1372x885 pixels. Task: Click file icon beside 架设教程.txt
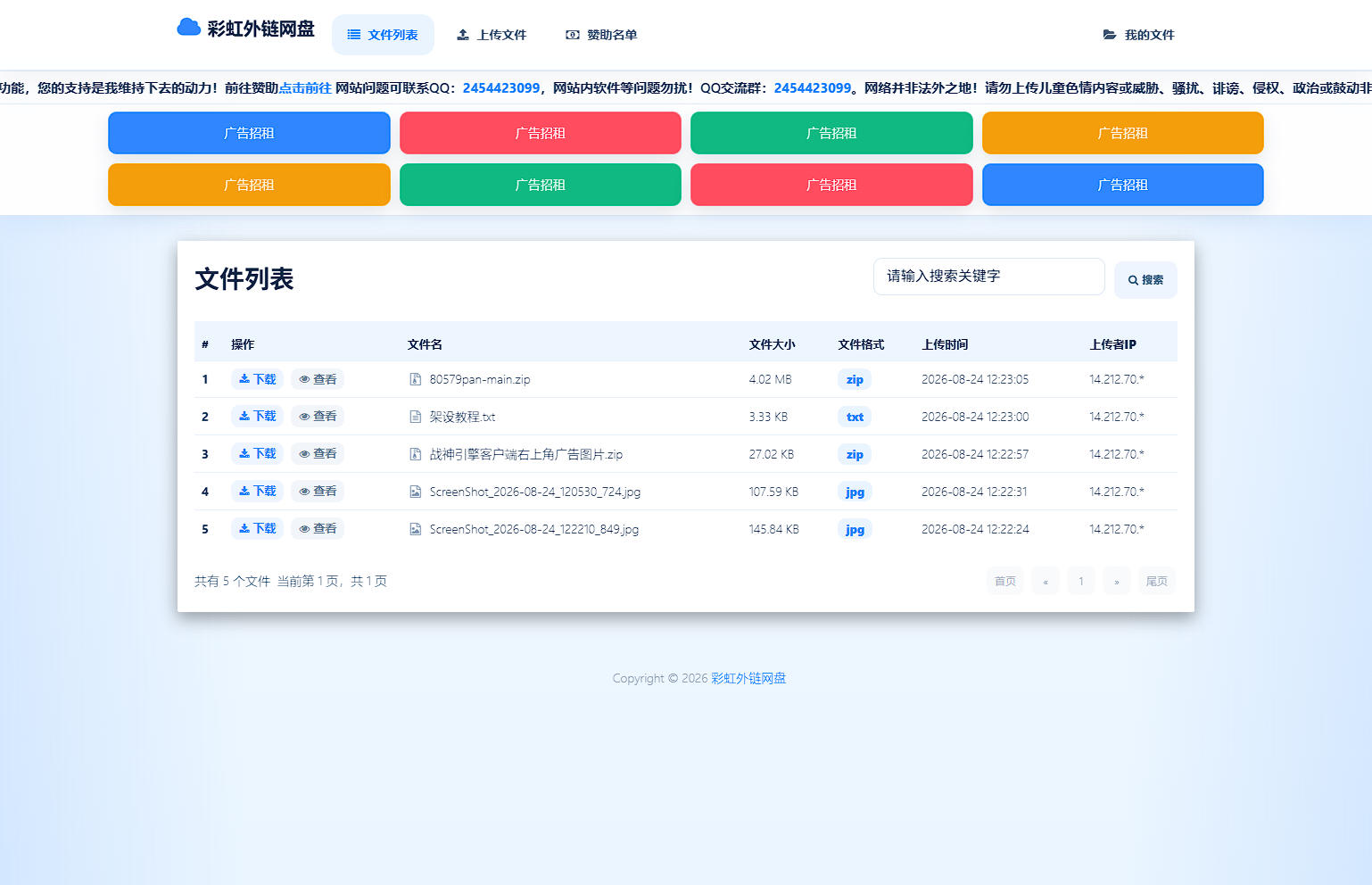[415, 417]
